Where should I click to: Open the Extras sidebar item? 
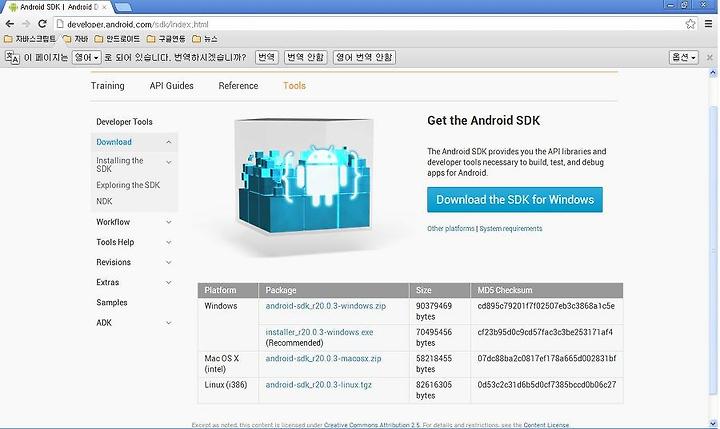pos(107,282)
